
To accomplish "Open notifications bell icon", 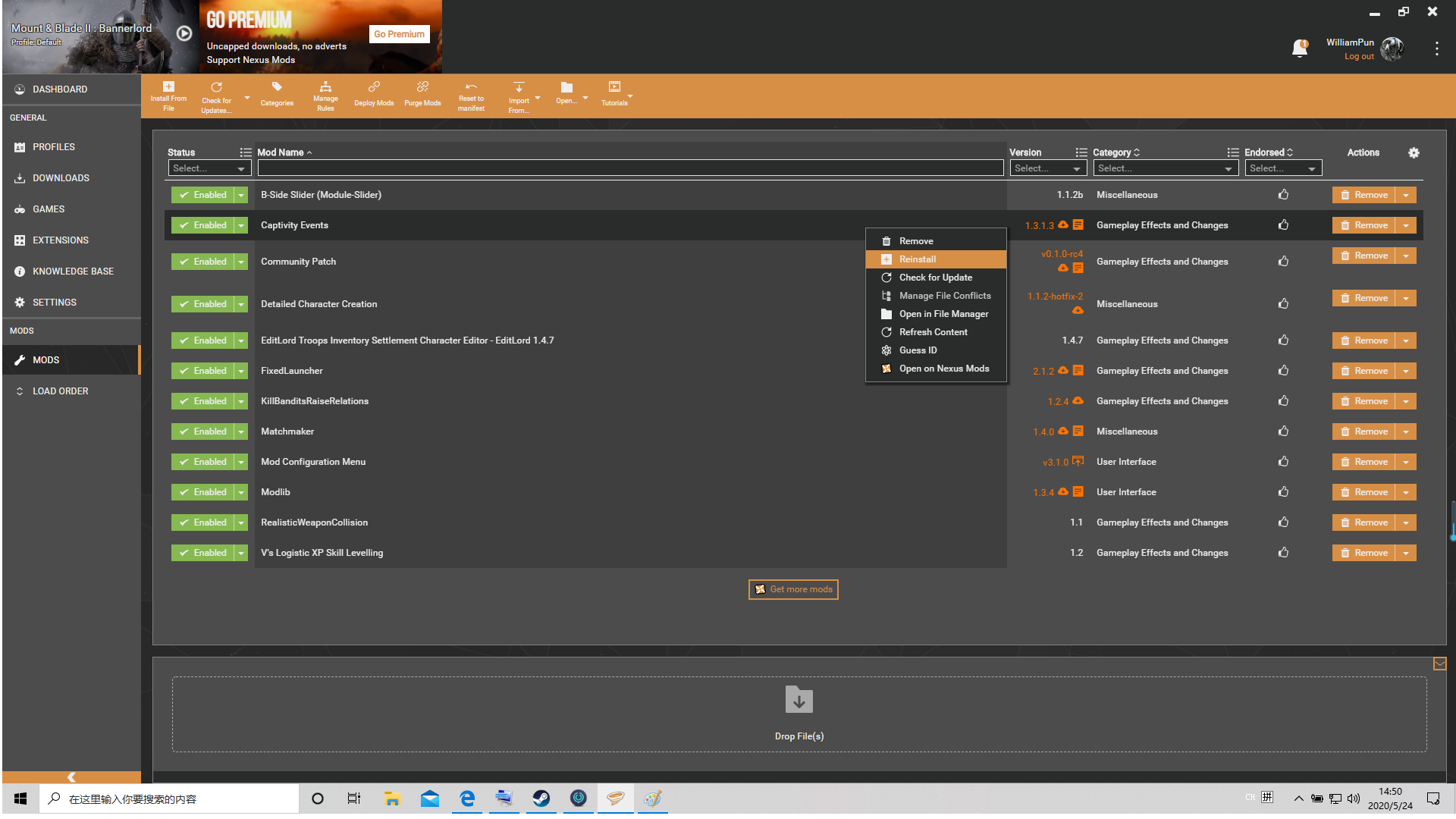I will 1300,49.
